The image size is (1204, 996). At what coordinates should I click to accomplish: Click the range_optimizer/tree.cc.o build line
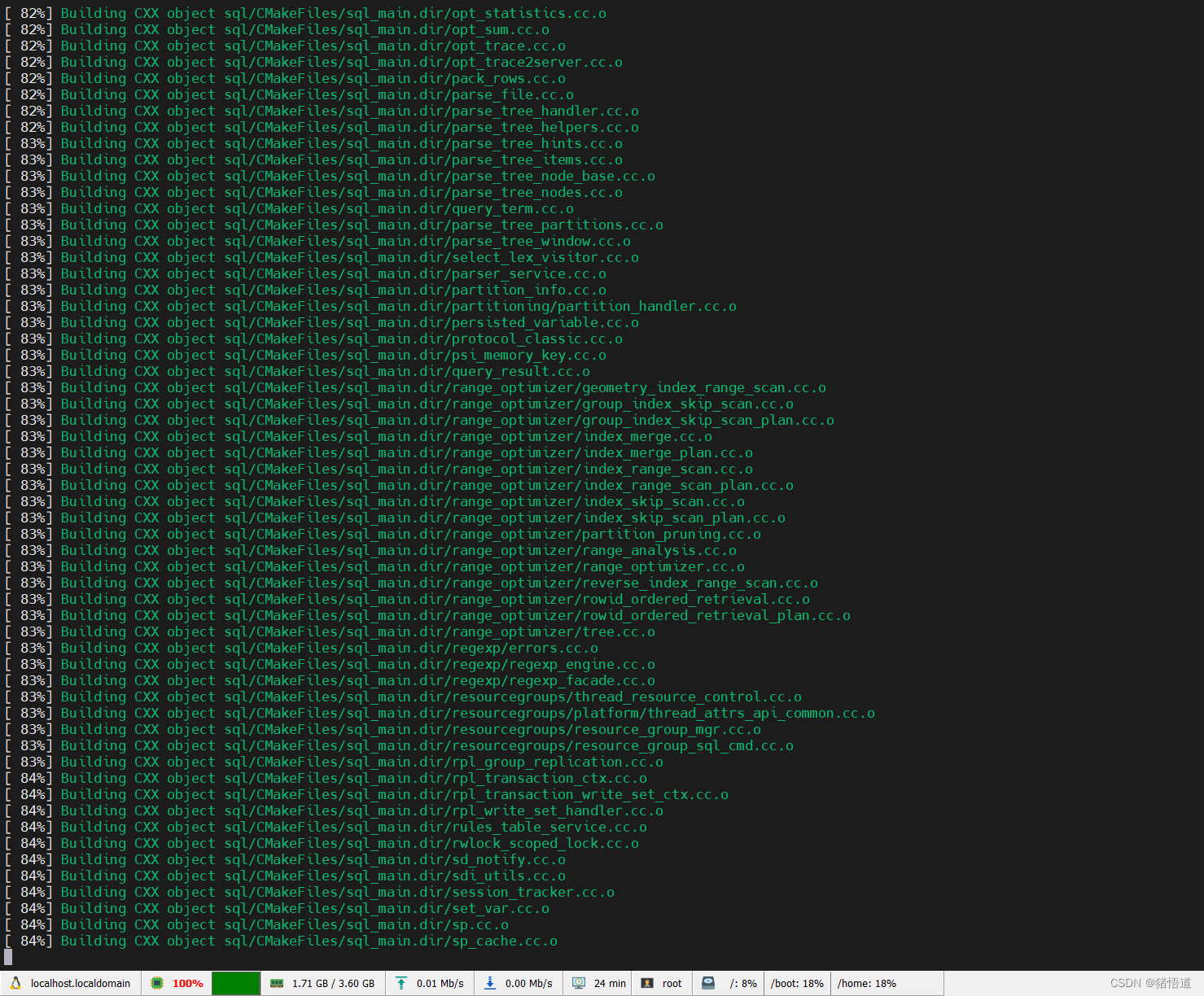click(x=330, y=631)
